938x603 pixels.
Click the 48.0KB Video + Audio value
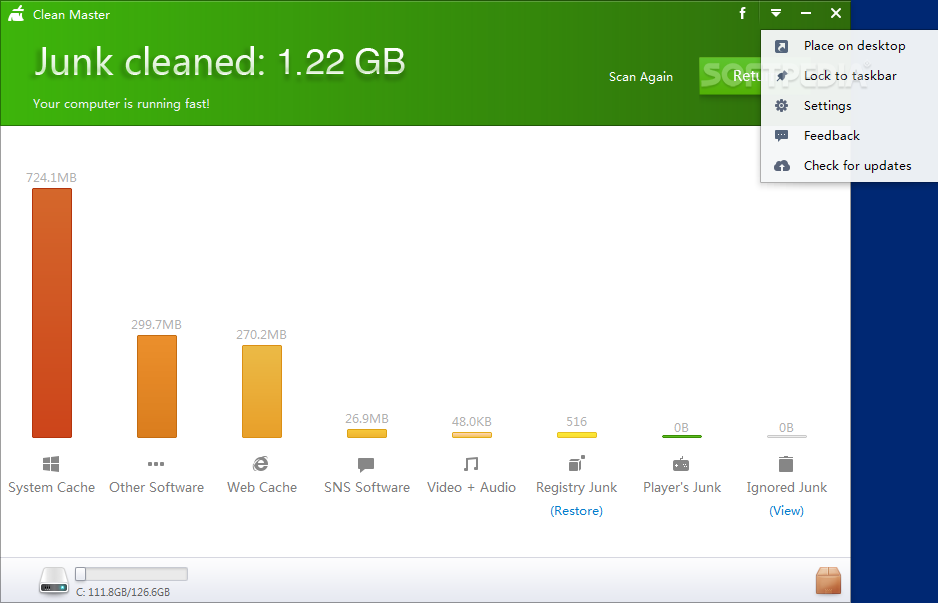[x=471, y=422]
